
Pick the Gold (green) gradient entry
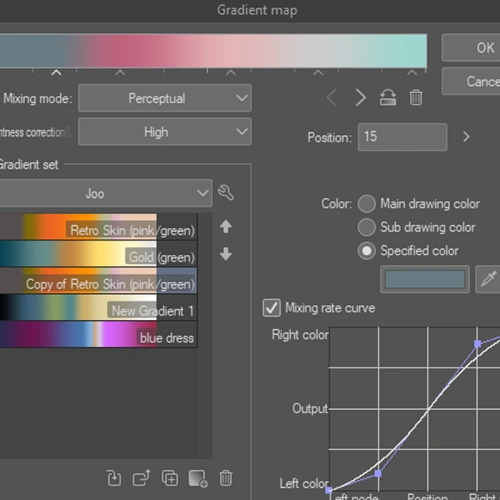[98, 254]
